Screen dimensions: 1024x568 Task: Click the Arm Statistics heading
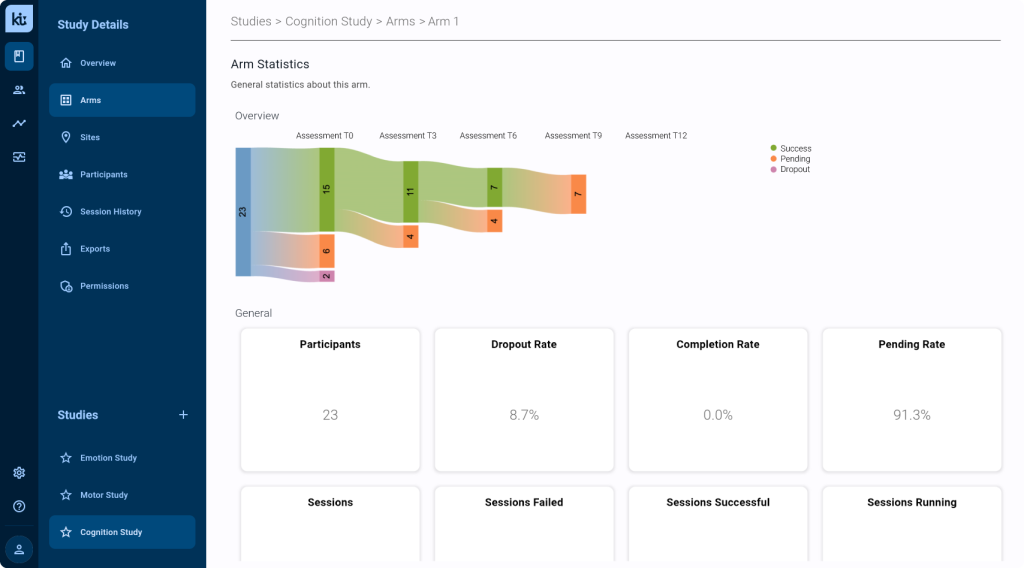tap(270, 64)
